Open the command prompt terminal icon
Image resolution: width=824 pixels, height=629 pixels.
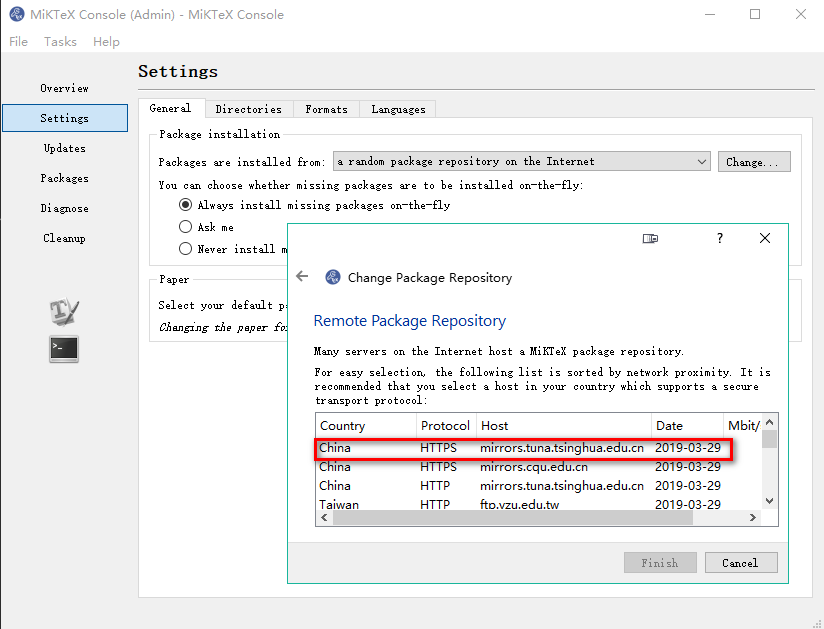pyautogui.click(x=64, y=349)
